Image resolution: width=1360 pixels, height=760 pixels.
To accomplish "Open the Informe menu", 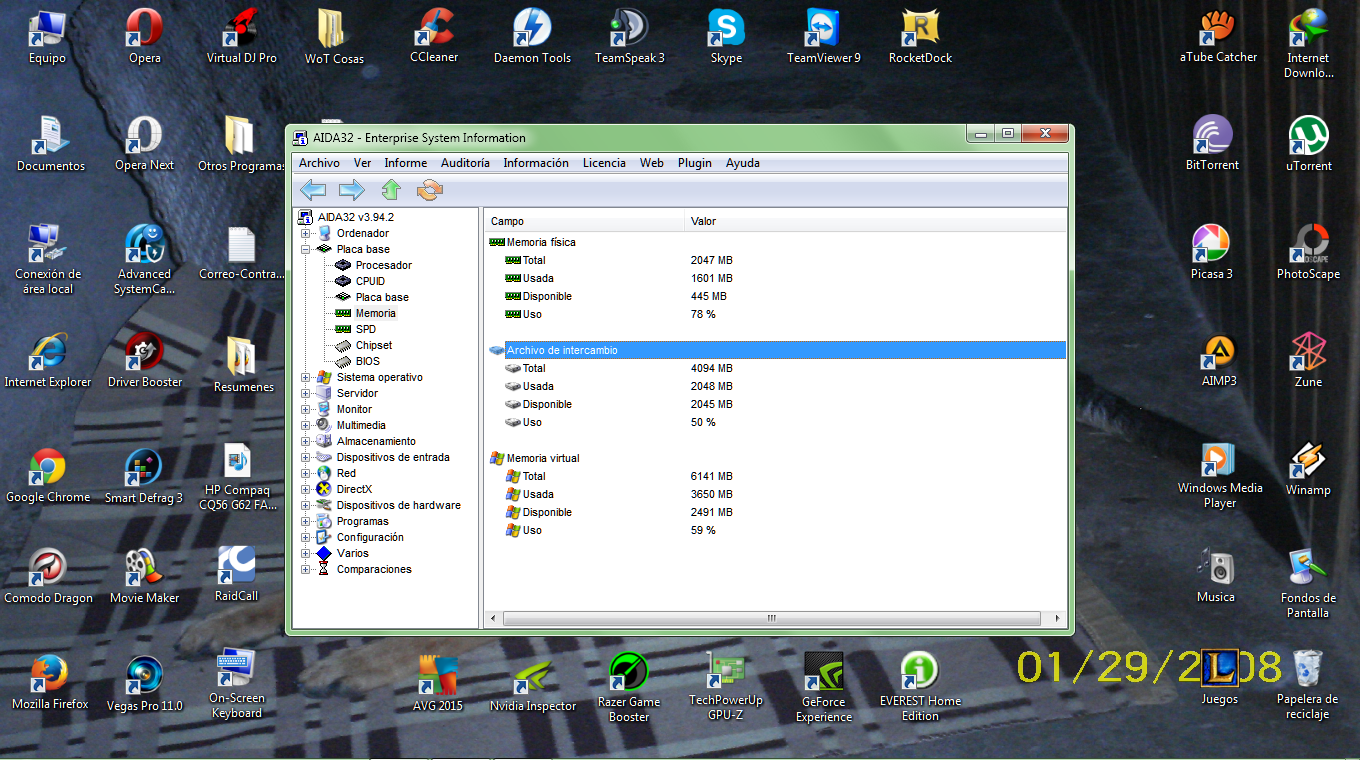I will 405,163.
